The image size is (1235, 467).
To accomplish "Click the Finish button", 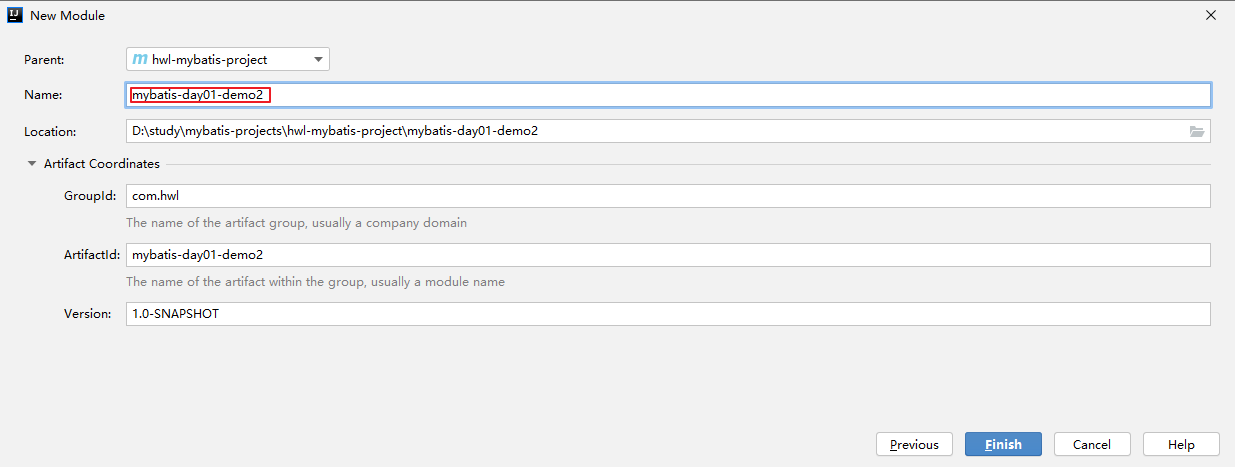I will [1003, 444].
